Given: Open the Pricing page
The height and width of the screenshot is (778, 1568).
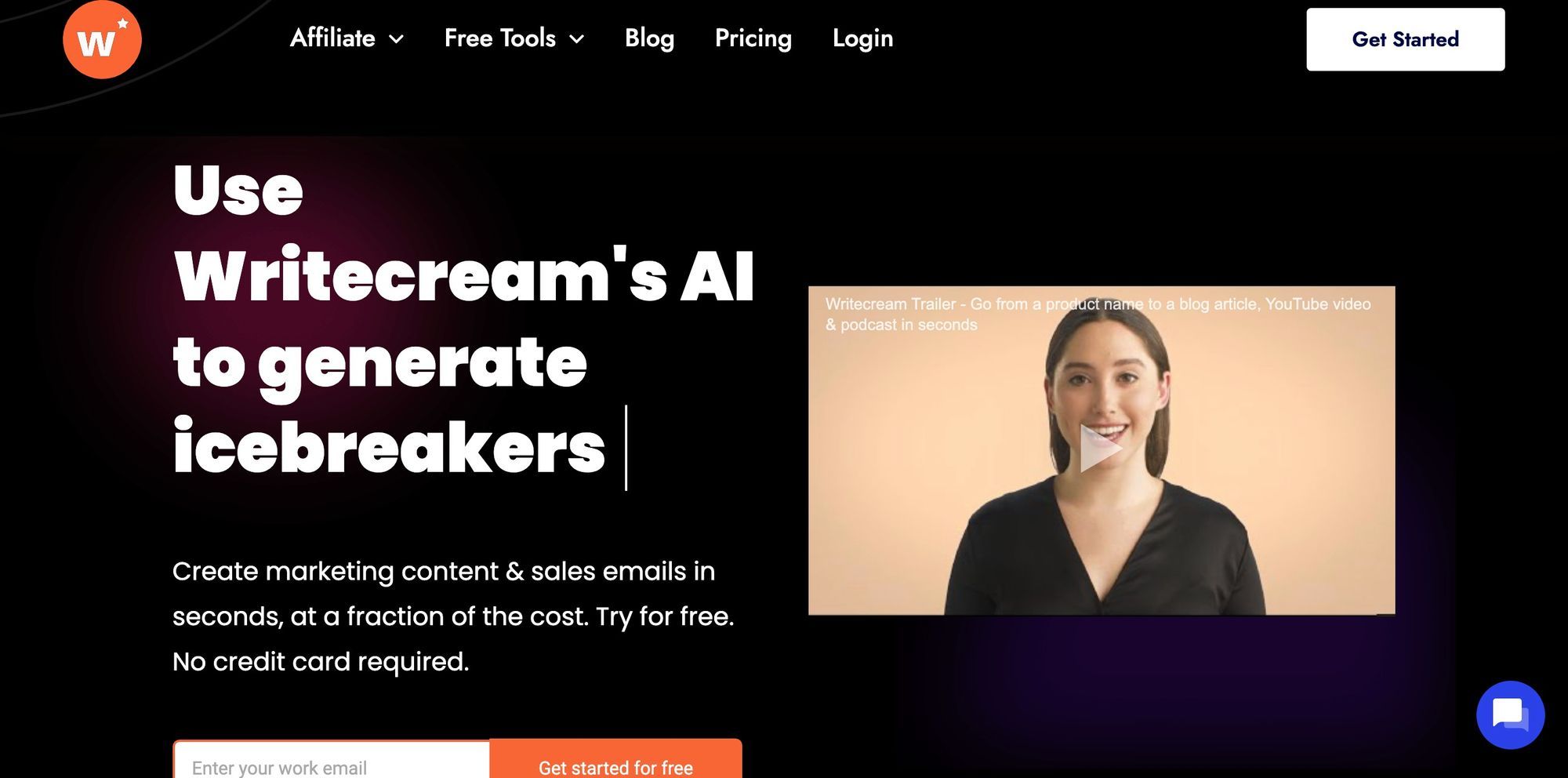Looking at the screenshot, I should coord(753,38).
